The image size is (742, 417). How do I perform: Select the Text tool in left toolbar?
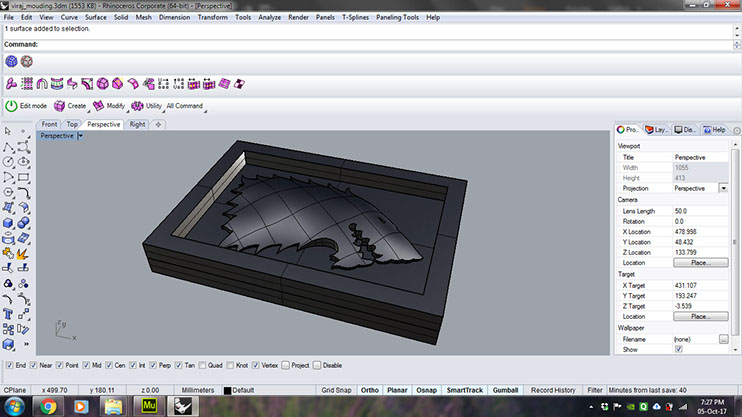coord(8,314)
